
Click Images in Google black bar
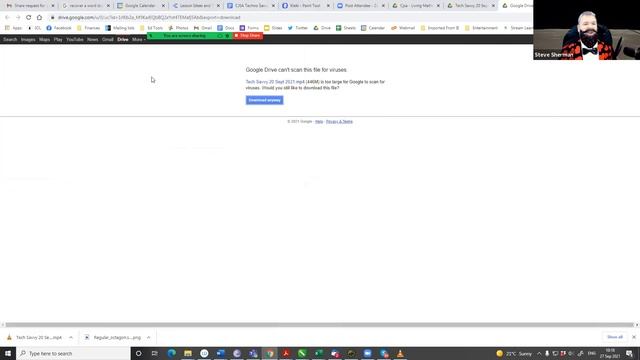(28, 40)
